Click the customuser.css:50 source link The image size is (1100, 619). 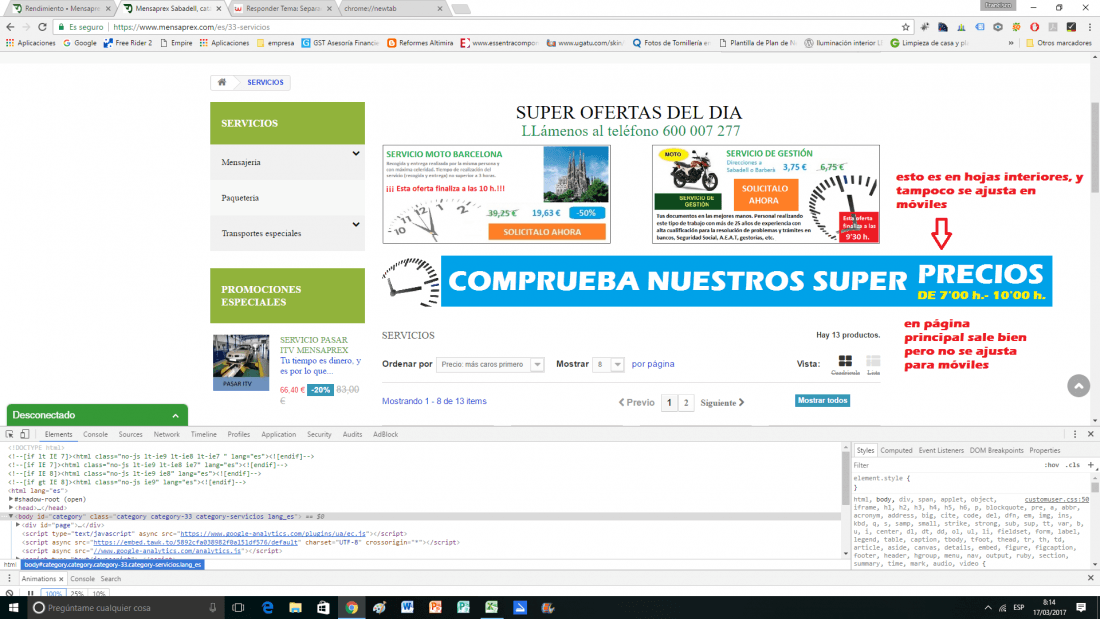[x=1057, y=499]
